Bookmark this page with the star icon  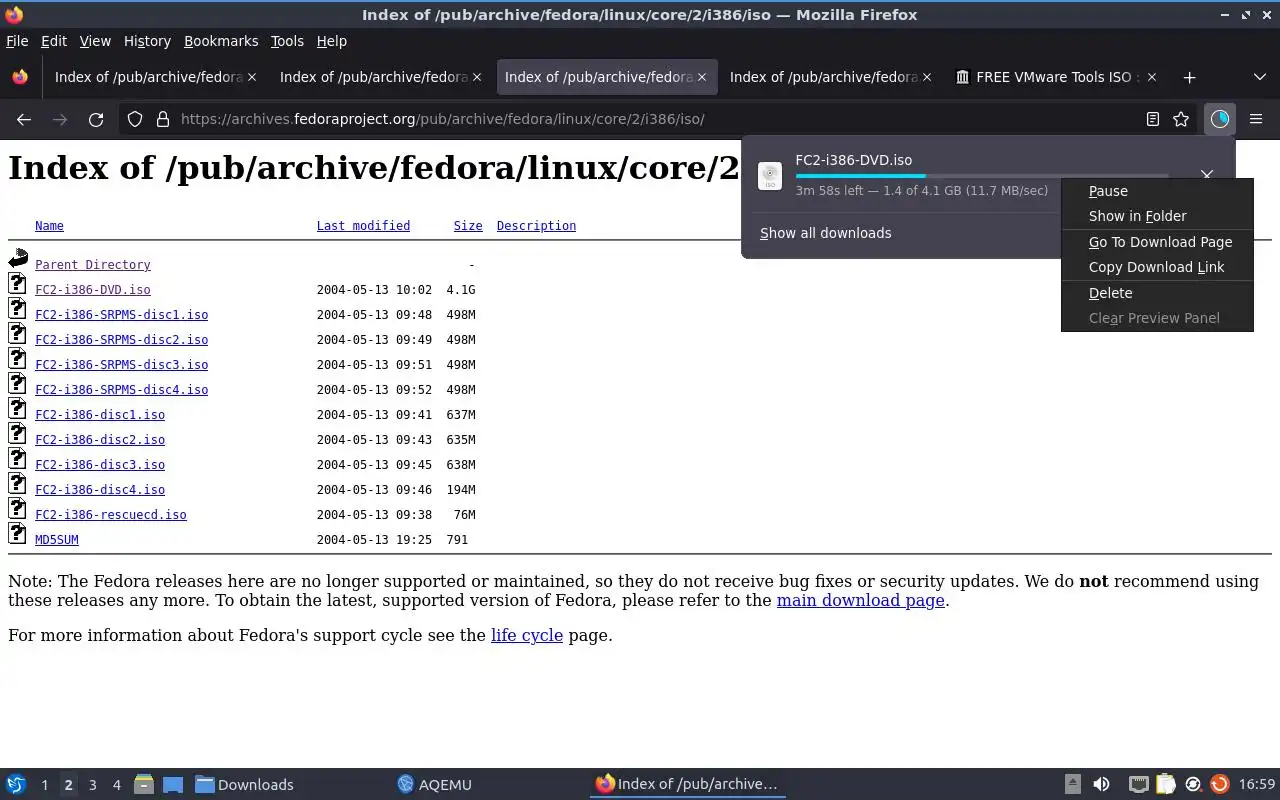1181,119
